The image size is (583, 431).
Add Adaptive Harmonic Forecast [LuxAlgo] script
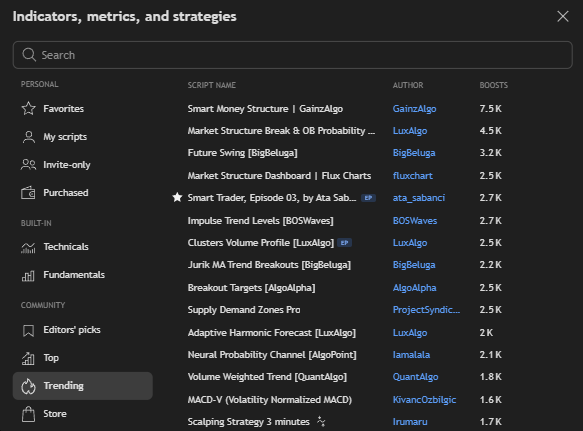[x=271, y=333]
